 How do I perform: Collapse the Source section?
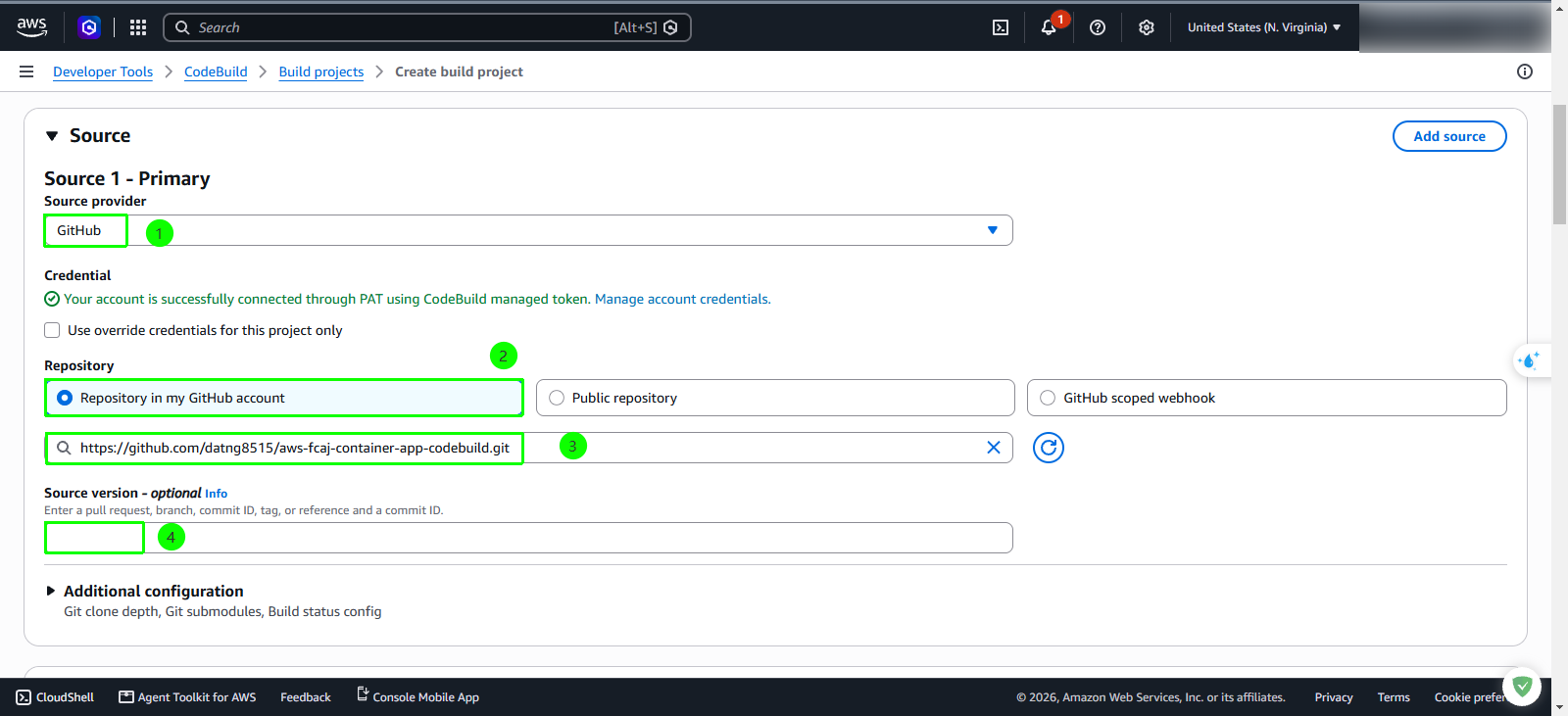click(x=52, y=136)
